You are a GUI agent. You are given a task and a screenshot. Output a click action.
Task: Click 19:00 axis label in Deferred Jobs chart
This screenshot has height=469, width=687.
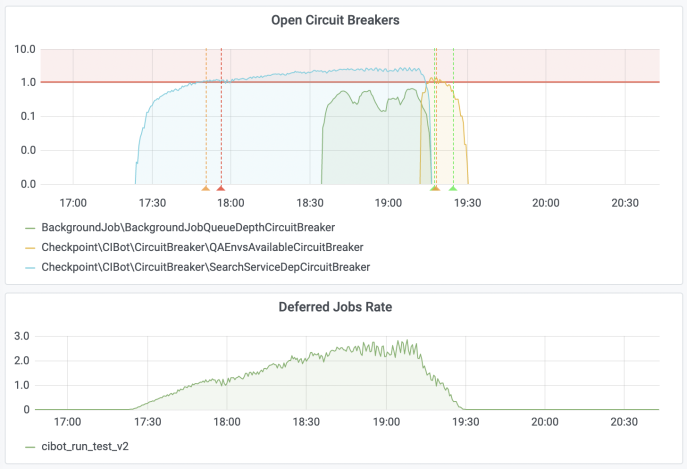coord(386,422)
